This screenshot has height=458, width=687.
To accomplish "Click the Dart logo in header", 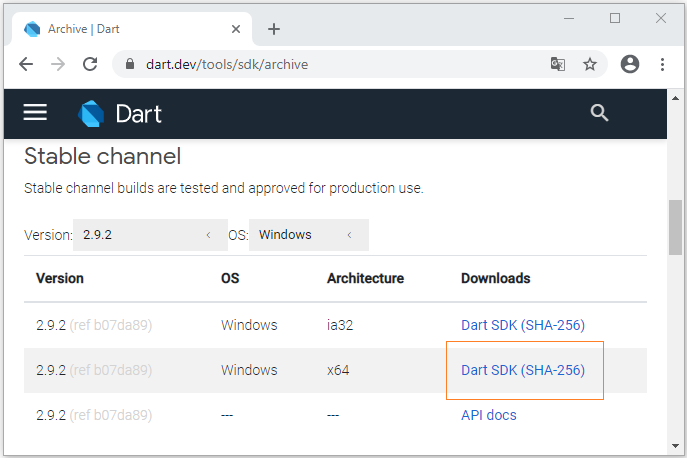I will (x=120, y=114).
